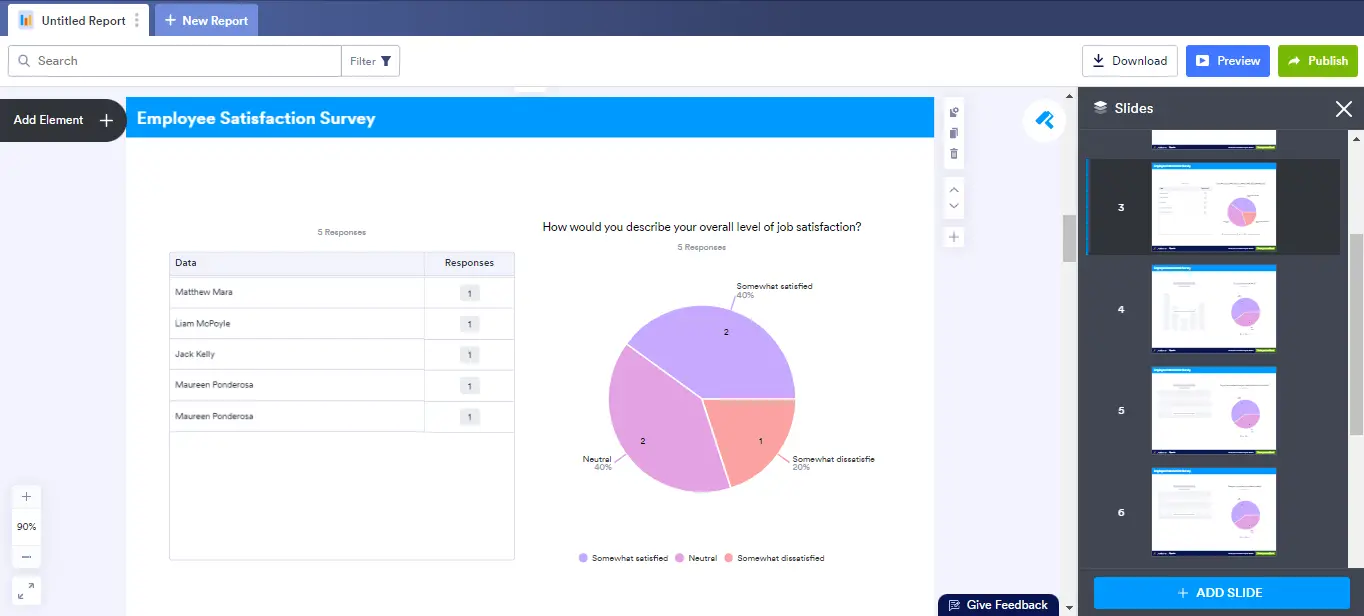
Task: Duplicate the current slide with copy icon
Action: tap(954, 133)
